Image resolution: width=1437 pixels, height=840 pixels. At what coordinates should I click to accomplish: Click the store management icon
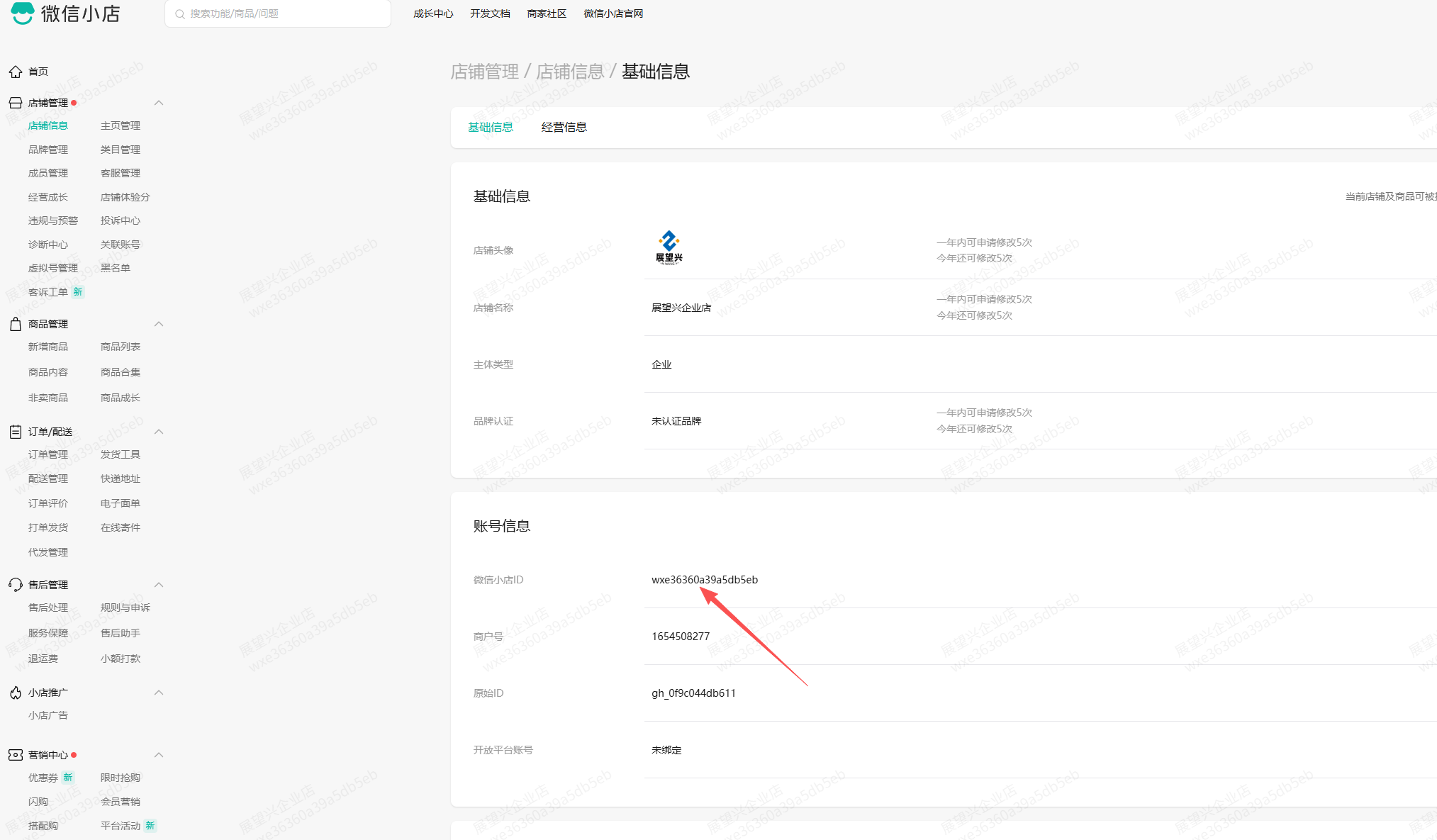16,103
